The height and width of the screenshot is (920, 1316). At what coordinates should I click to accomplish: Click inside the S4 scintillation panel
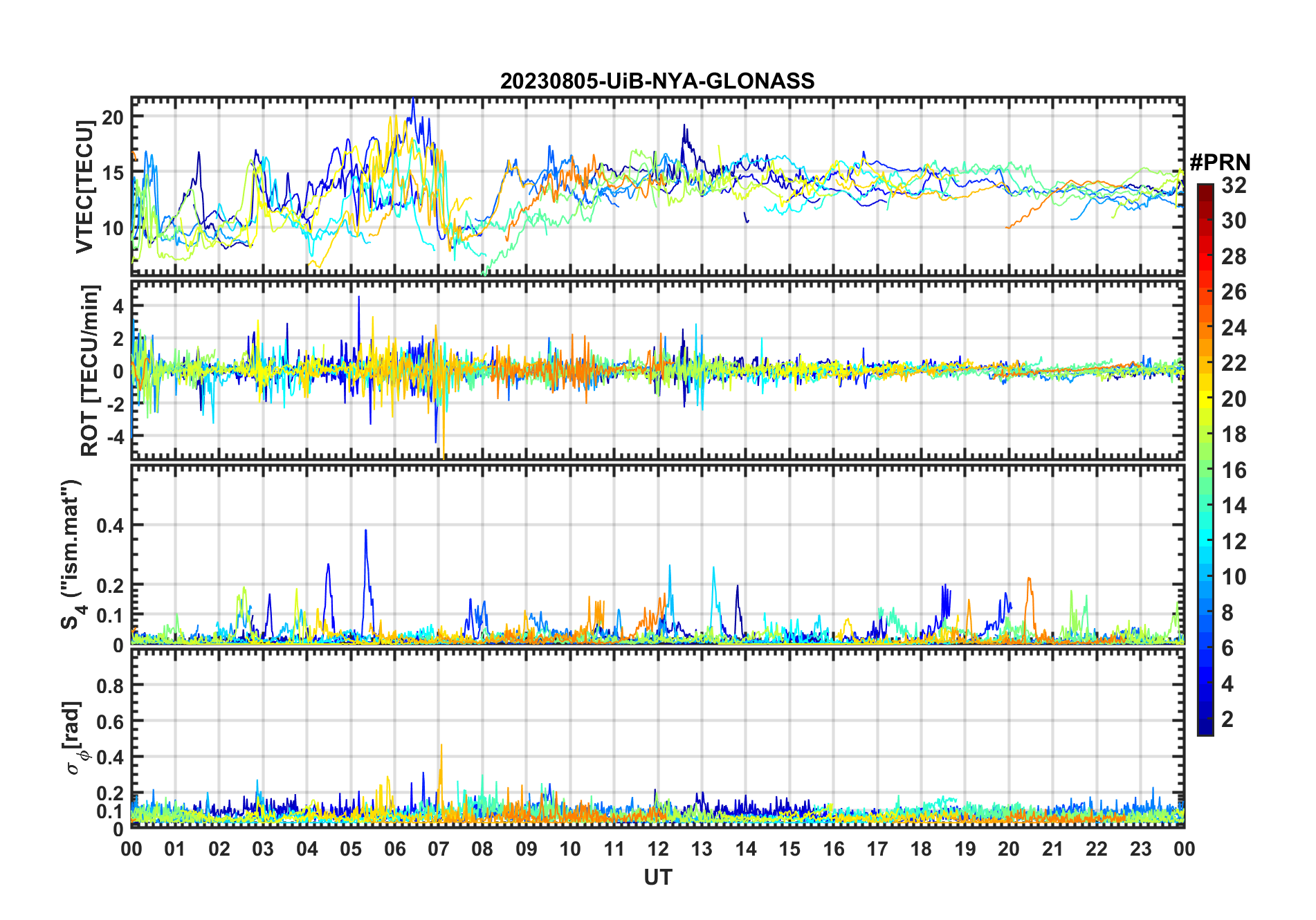(x=657, y=554)
